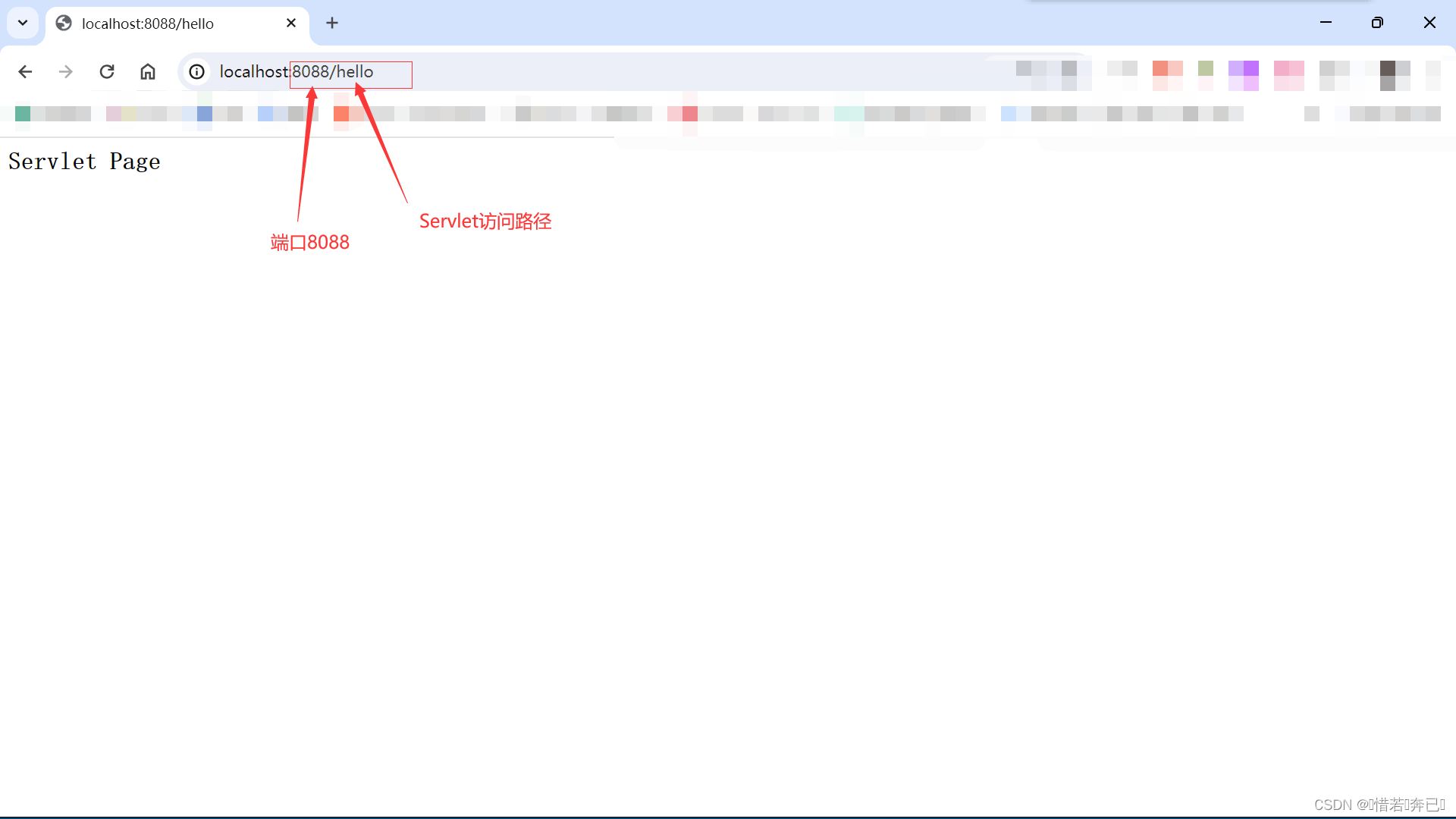The image size is (1456, 819).
Task: Expand the tab search dropdown chevron
Action: (x=23, y=23)
